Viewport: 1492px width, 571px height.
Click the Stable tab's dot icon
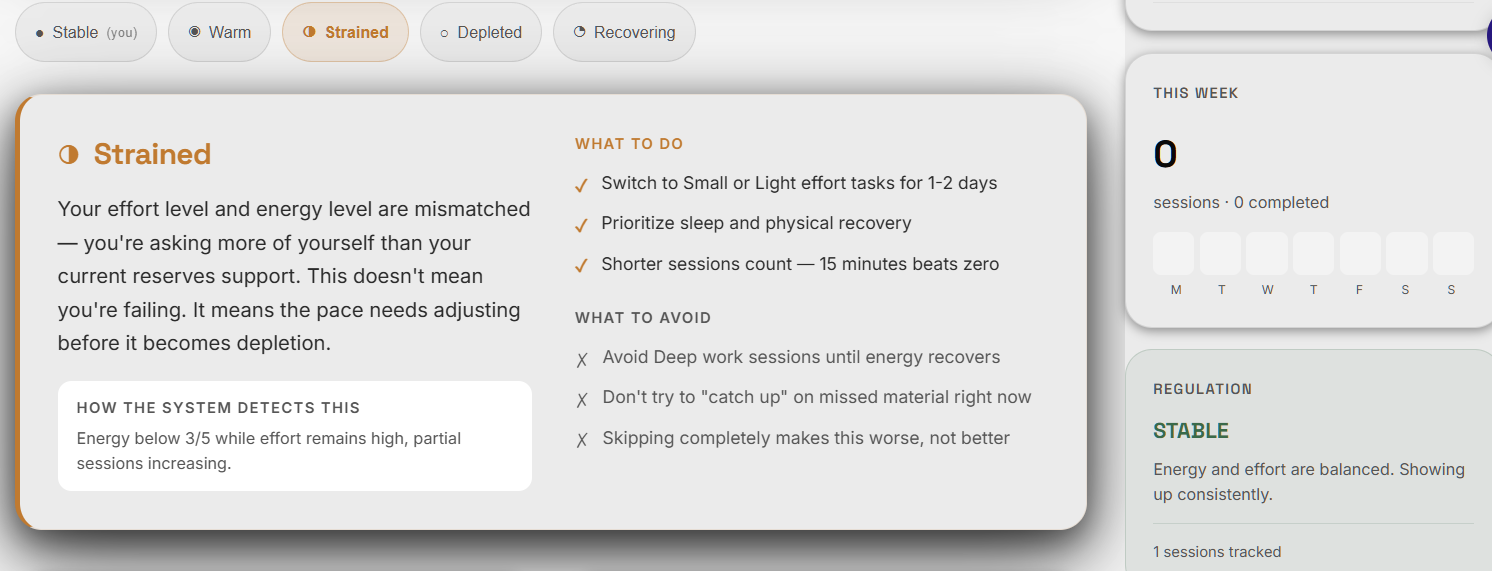(39, 33)
